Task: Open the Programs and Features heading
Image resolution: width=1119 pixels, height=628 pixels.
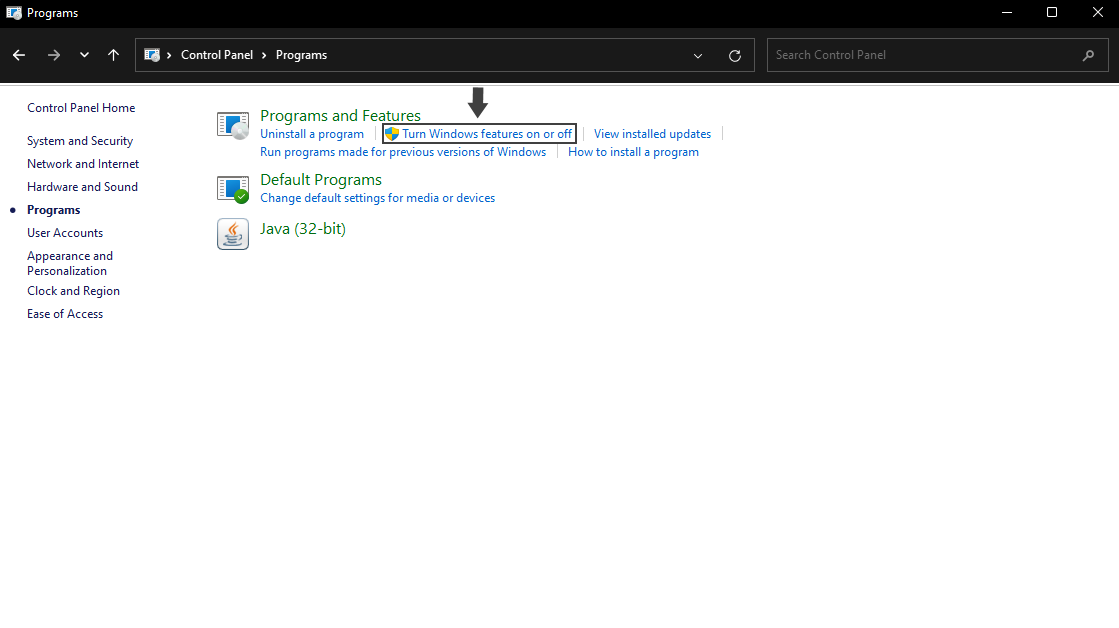Action: pyautogui.click(x=340, y=116)
